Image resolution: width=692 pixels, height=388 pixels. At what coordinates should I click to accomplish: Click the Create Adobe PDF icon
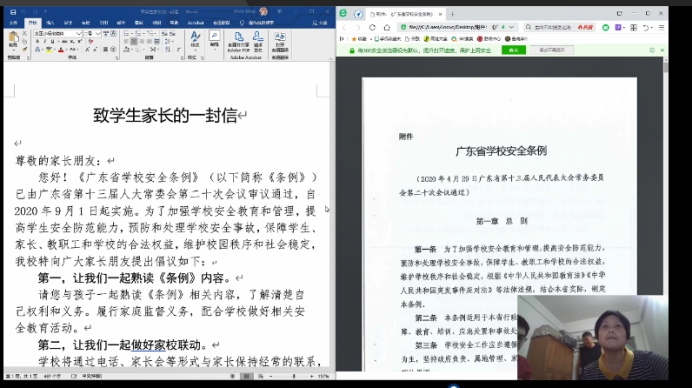click(x=239, y=41)
